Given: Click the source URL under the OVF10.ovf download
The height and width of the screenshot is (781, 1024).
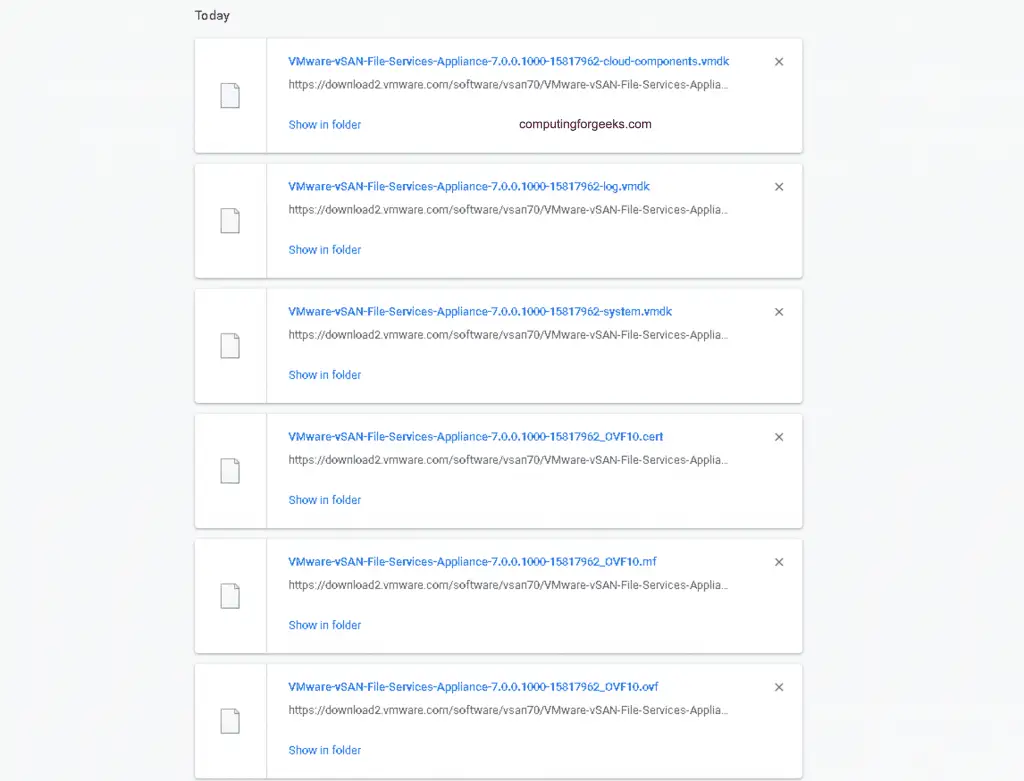Looking at the screenshot, I should pos(508,710).
